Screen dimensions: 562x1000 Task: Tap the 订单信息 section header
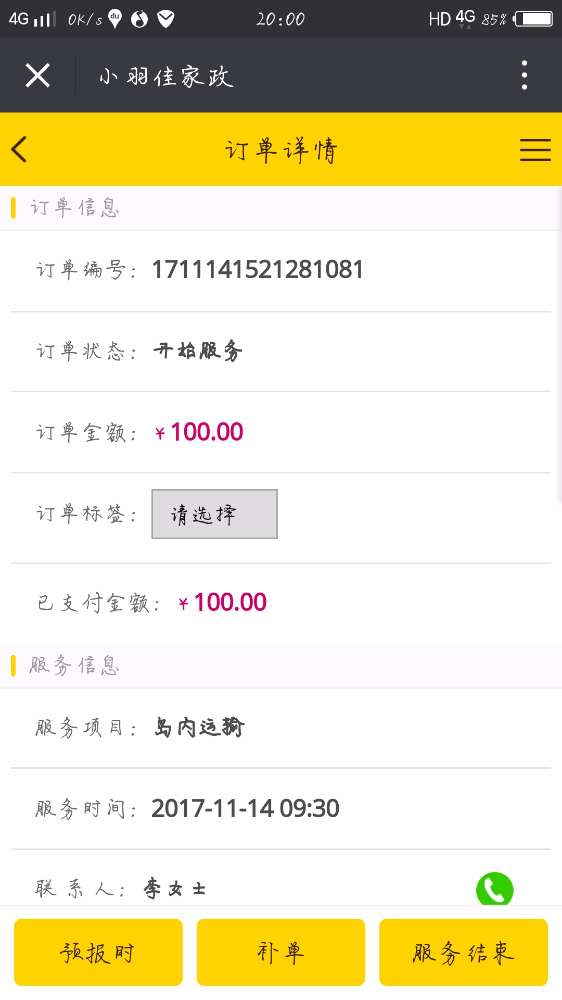tap(74, 208)
